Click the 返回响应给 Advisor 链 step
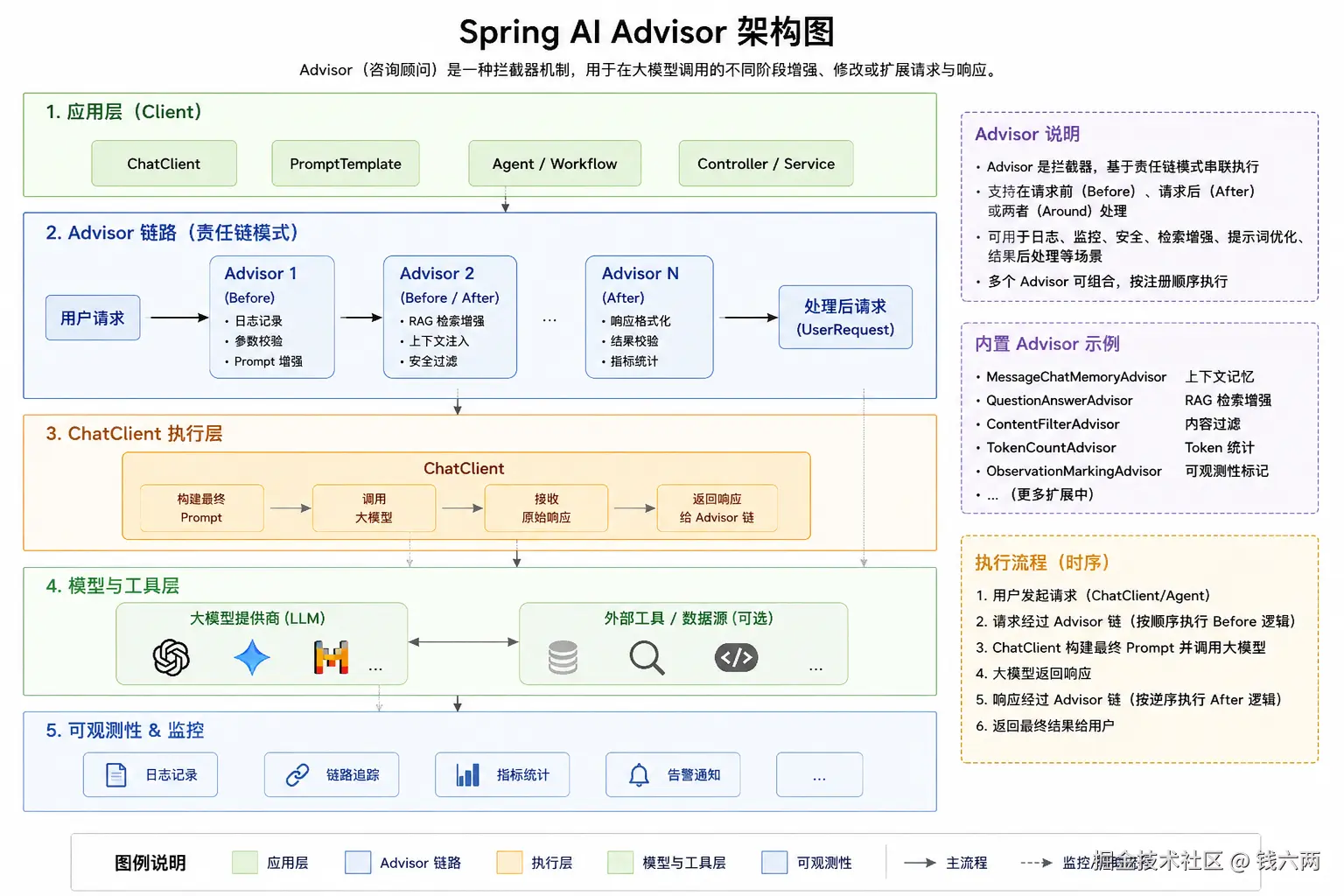 717,508
